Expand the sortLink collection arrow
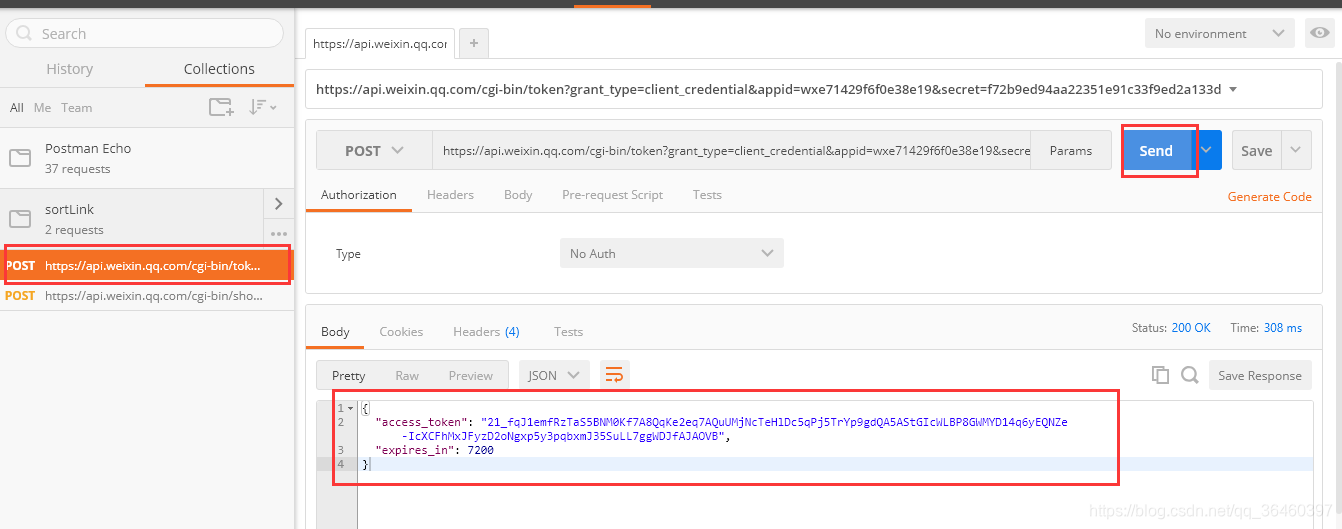This screenshot has height=529, width=1342. click(278, 204)
